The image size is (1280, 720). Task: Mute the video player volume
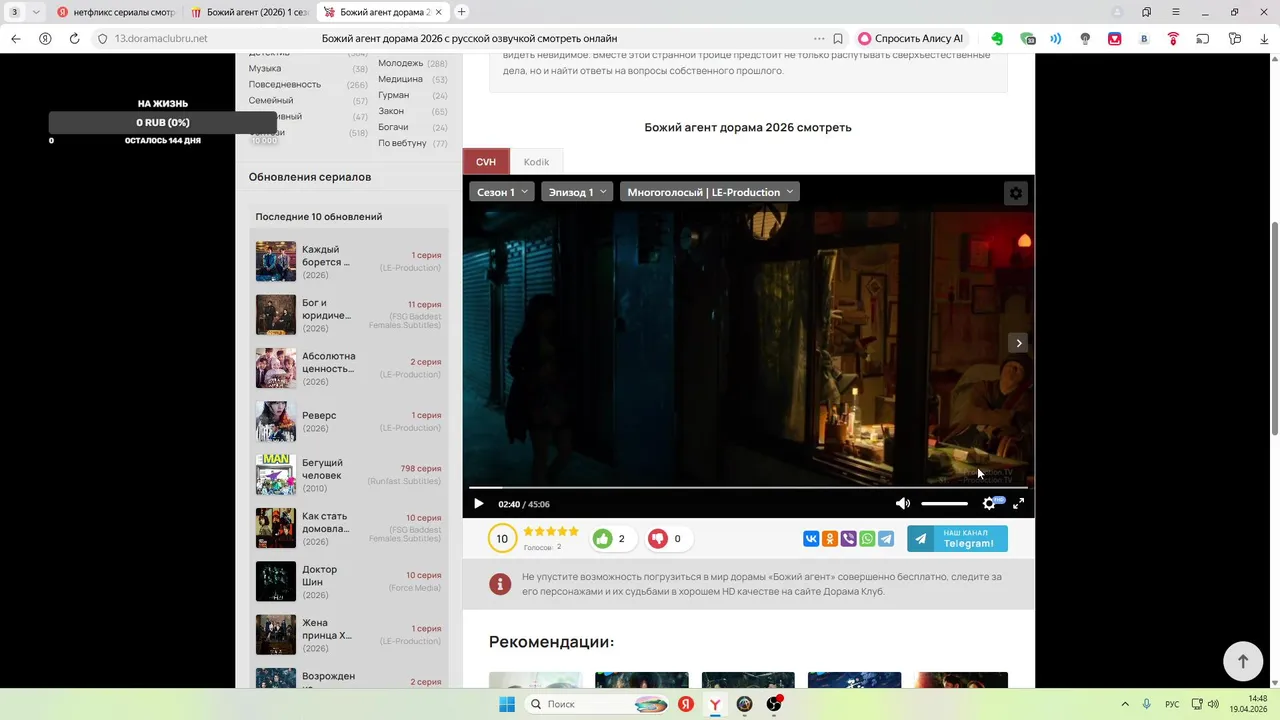(902, 504)
